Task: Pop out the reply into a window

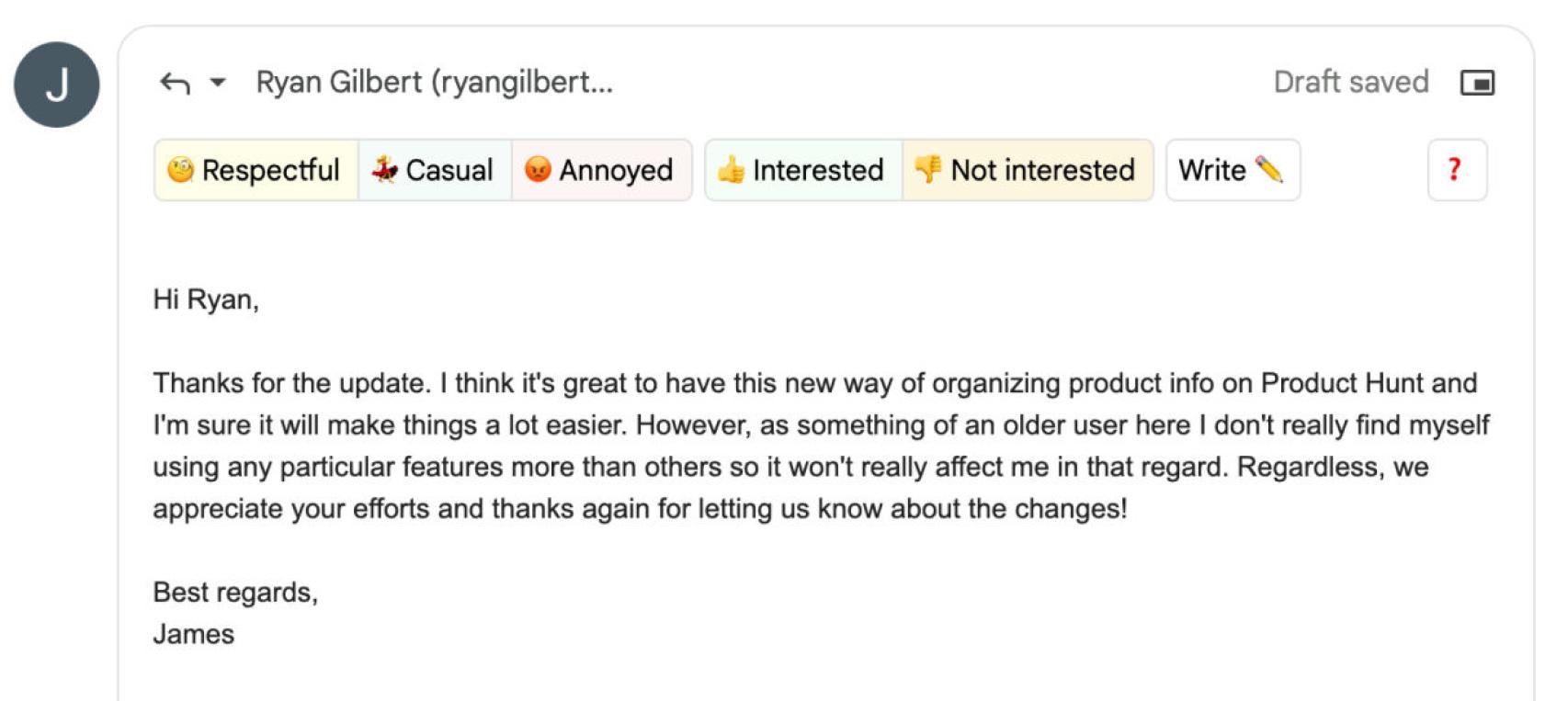Action: (1476, 83)
